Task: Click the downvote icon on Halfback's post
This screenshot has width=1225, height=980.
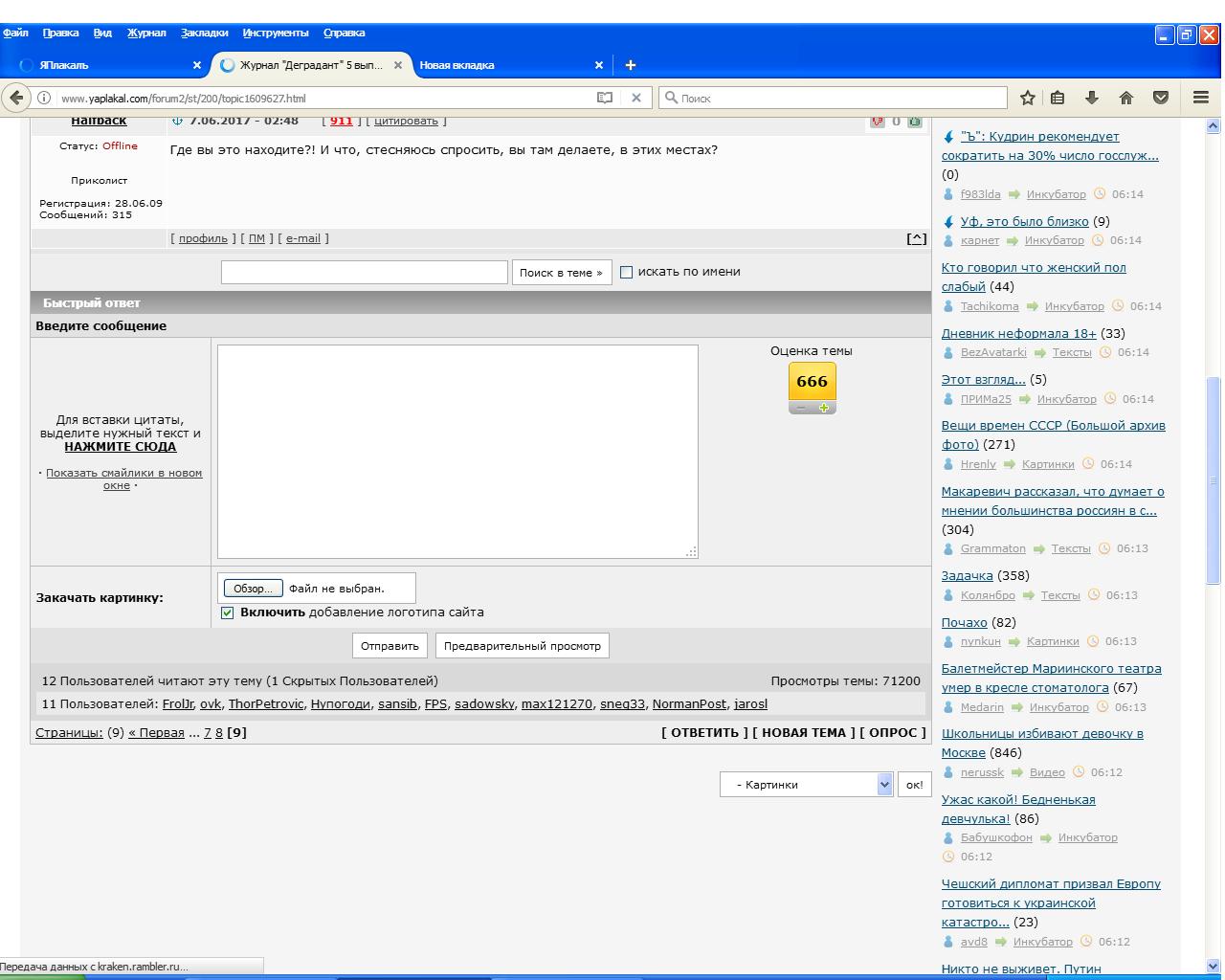Action: [877, 121]
